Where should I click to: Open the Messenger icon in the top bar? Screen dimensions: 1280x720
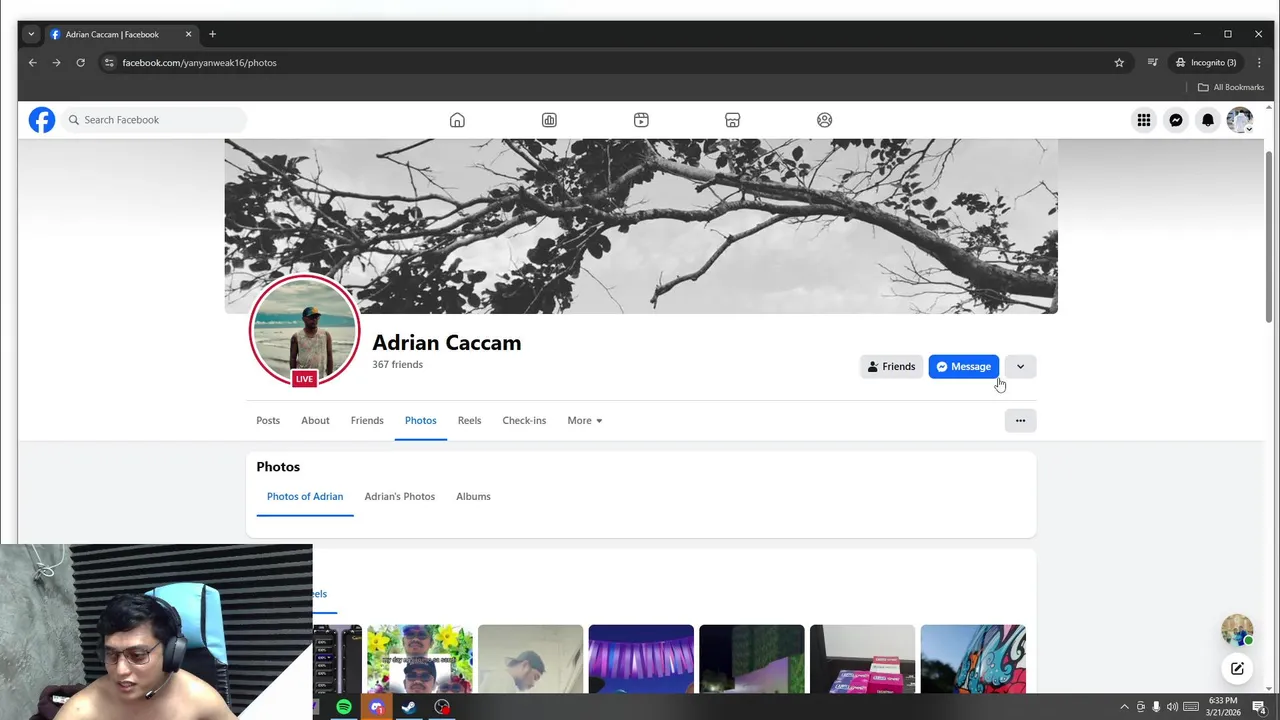pyautogui.click(x=1176, y=120)
